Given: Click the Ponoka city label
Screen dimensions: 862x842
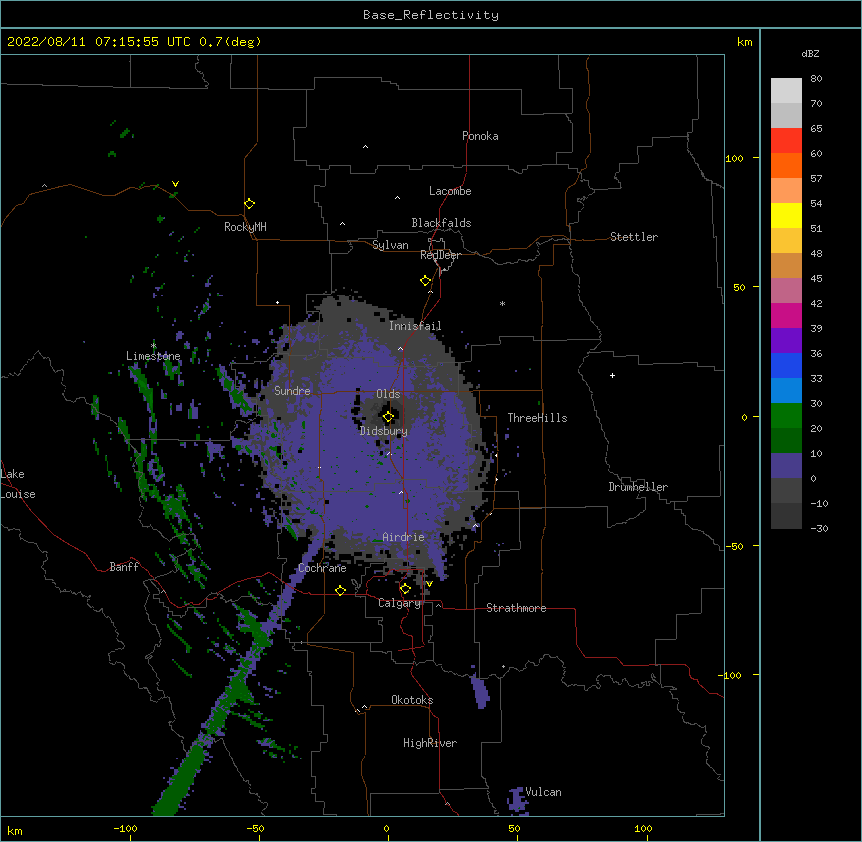Looking at the screenshot, I should pyautogui.click(x=480, y=136).
